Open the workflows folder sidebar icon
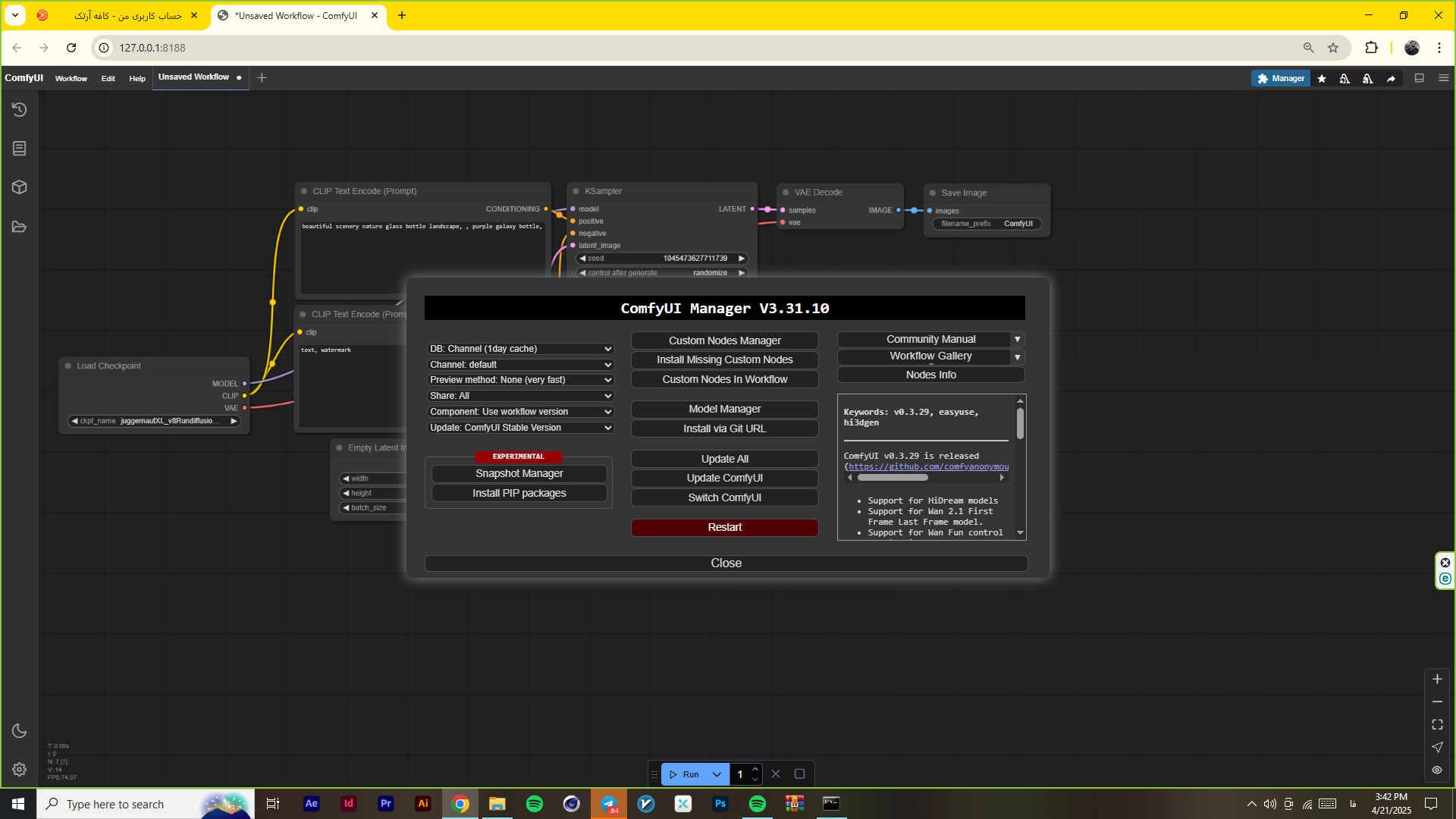This screenshot has height=819, width=1456. pyautogui.click(x=20, y=227)
